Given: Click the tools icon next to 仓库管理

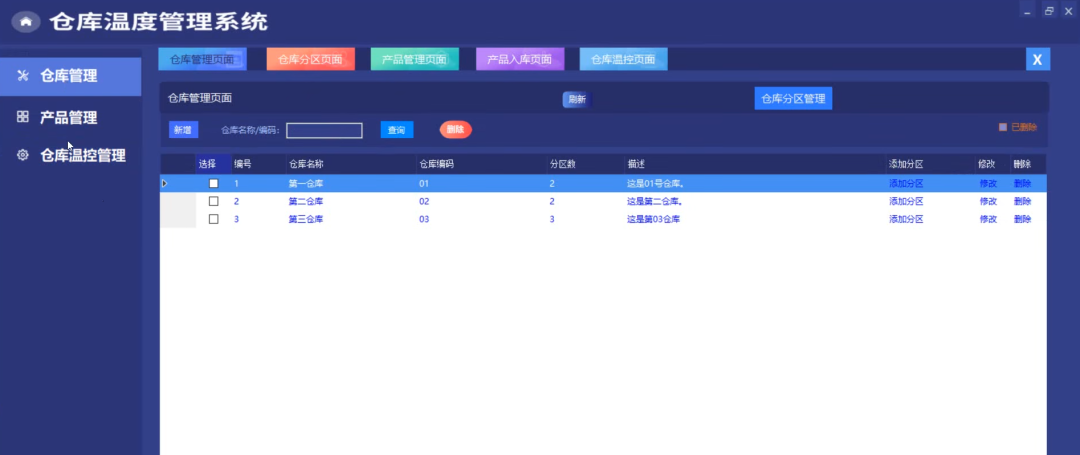Looking at the screenshot, I should (x=23, y=76).
